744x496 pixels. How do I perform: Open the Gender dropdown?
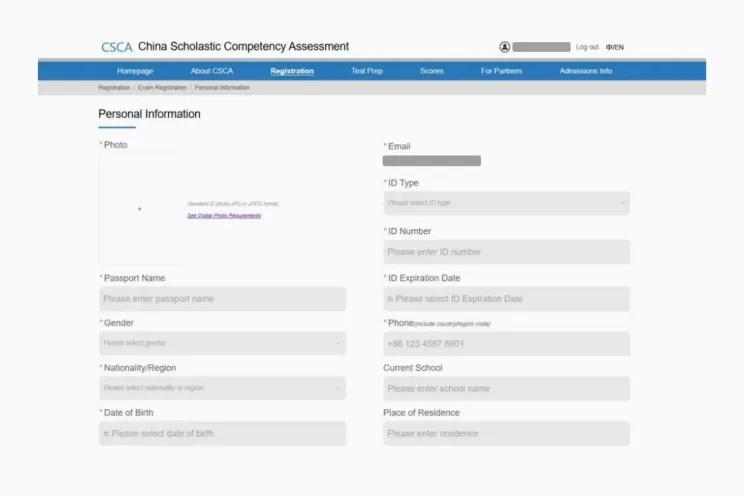coord(222,343)
